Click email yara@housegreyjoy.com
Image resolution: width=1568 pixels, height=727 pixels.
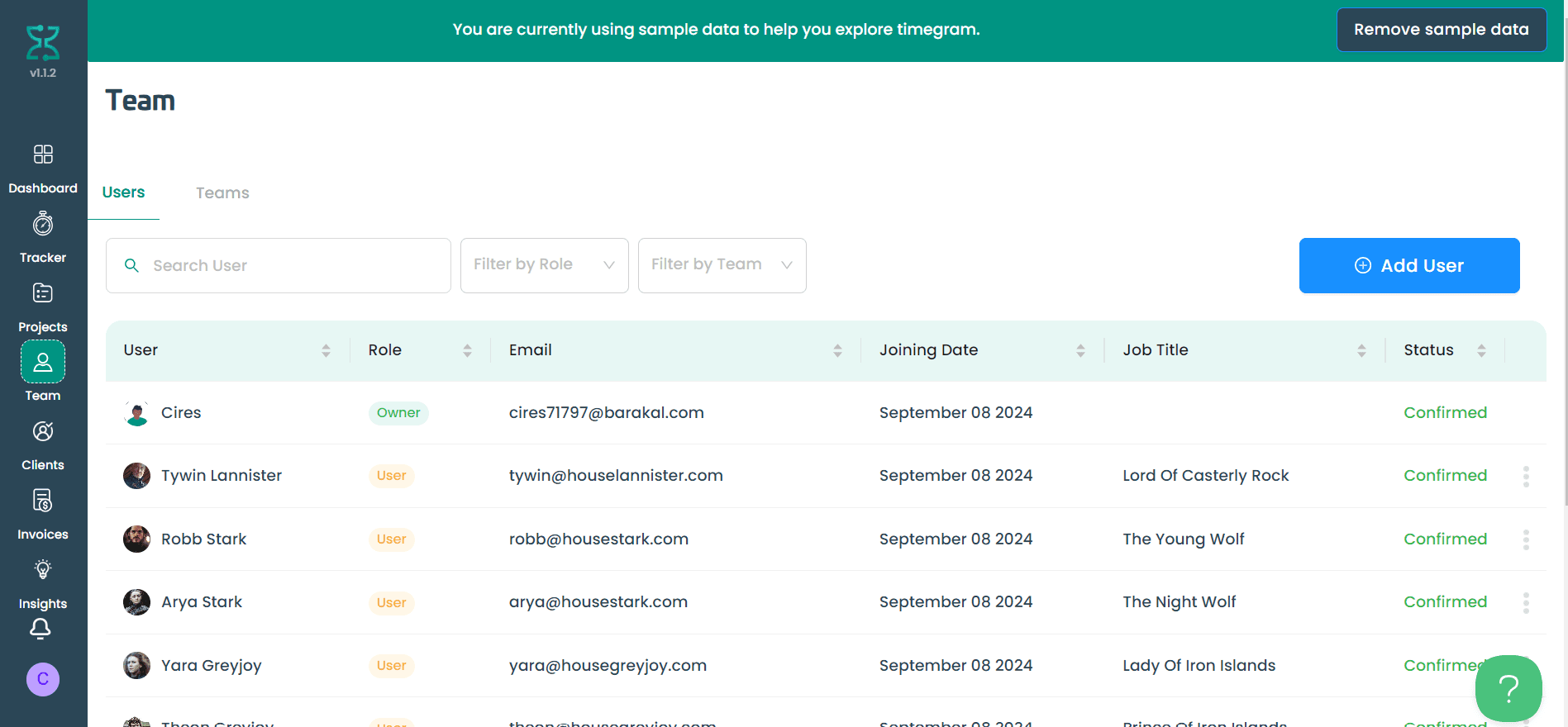coord(608,666)
